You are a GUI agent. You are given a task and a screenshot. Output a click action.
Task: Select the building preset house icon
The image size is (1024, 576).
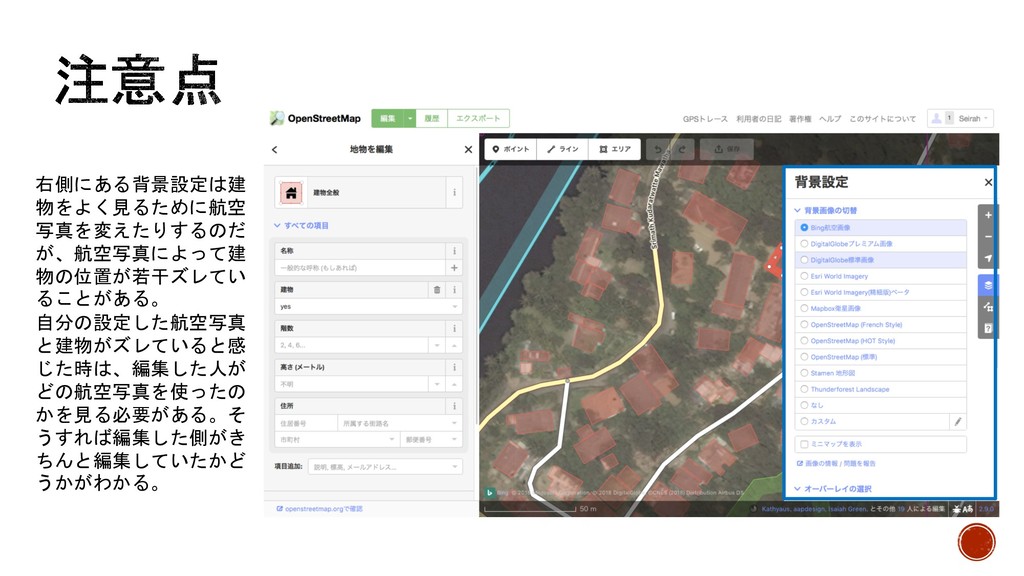point(291,193)
